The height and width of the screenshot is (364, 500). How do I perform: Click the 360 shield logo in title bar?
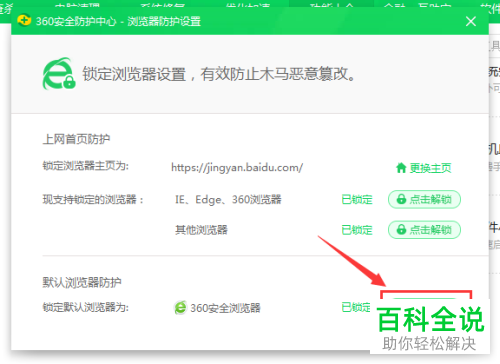click(x=24, y=21)
